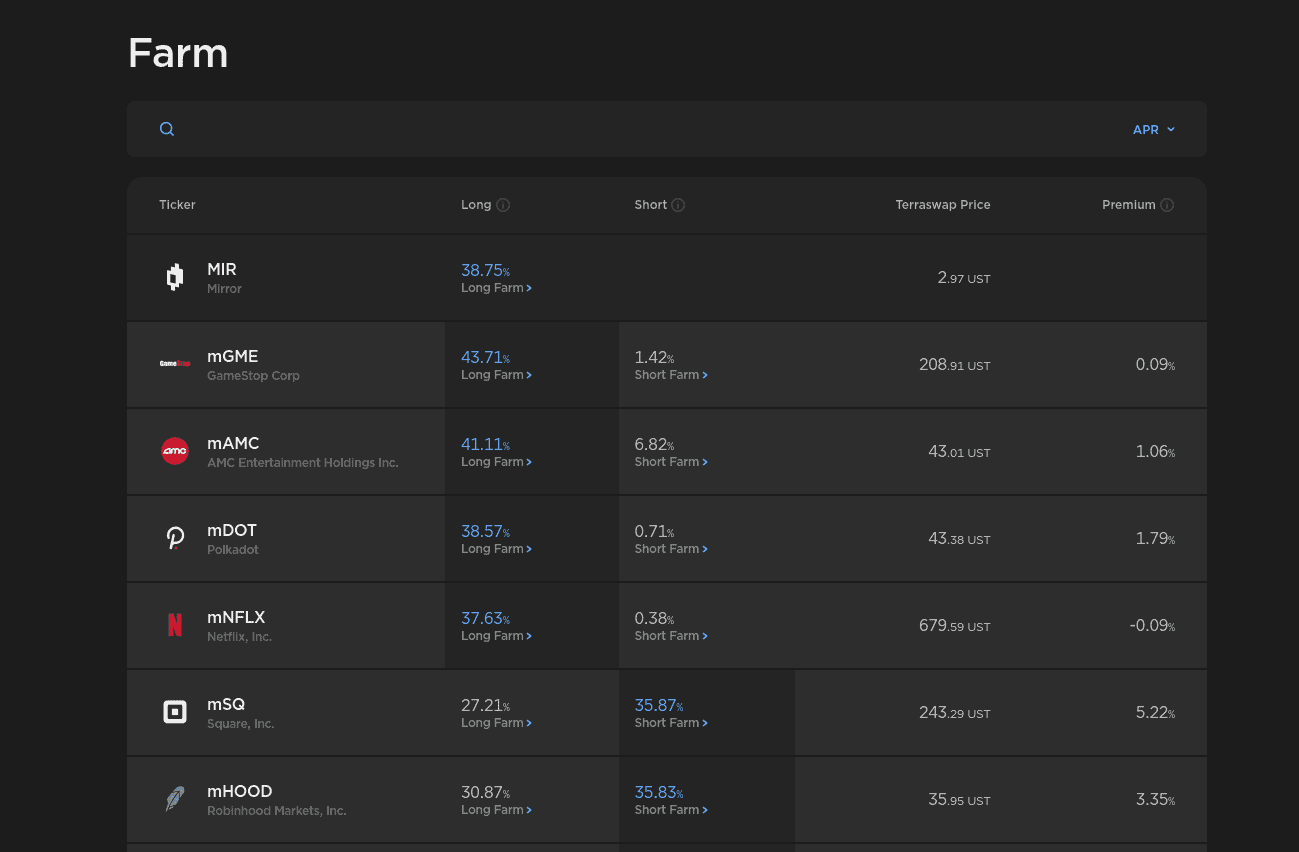Open Short Farm link for mGME
Screen dimensions: 1299x852
(x=671, y=375)
